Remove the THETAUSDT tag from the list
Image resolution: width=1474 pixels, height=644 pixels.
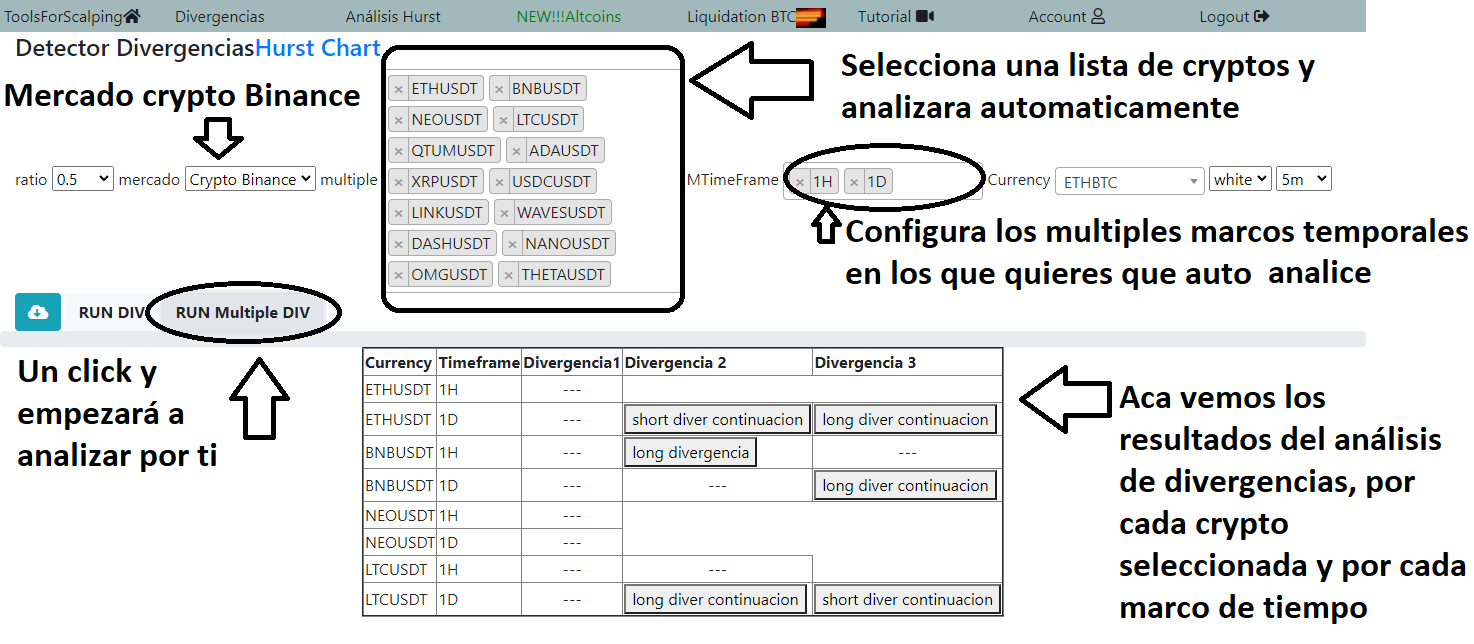[x=509, y=275]
